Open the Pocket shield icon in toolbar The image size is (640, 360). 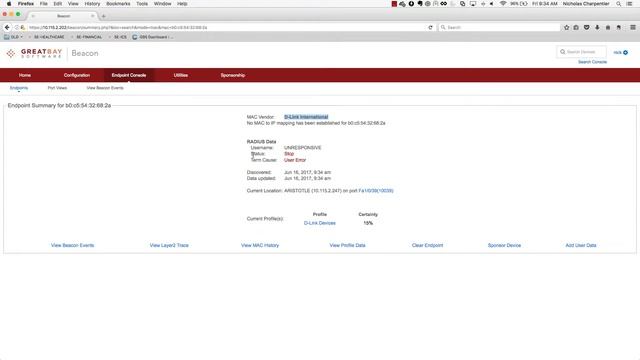click(x=587, y=27)
